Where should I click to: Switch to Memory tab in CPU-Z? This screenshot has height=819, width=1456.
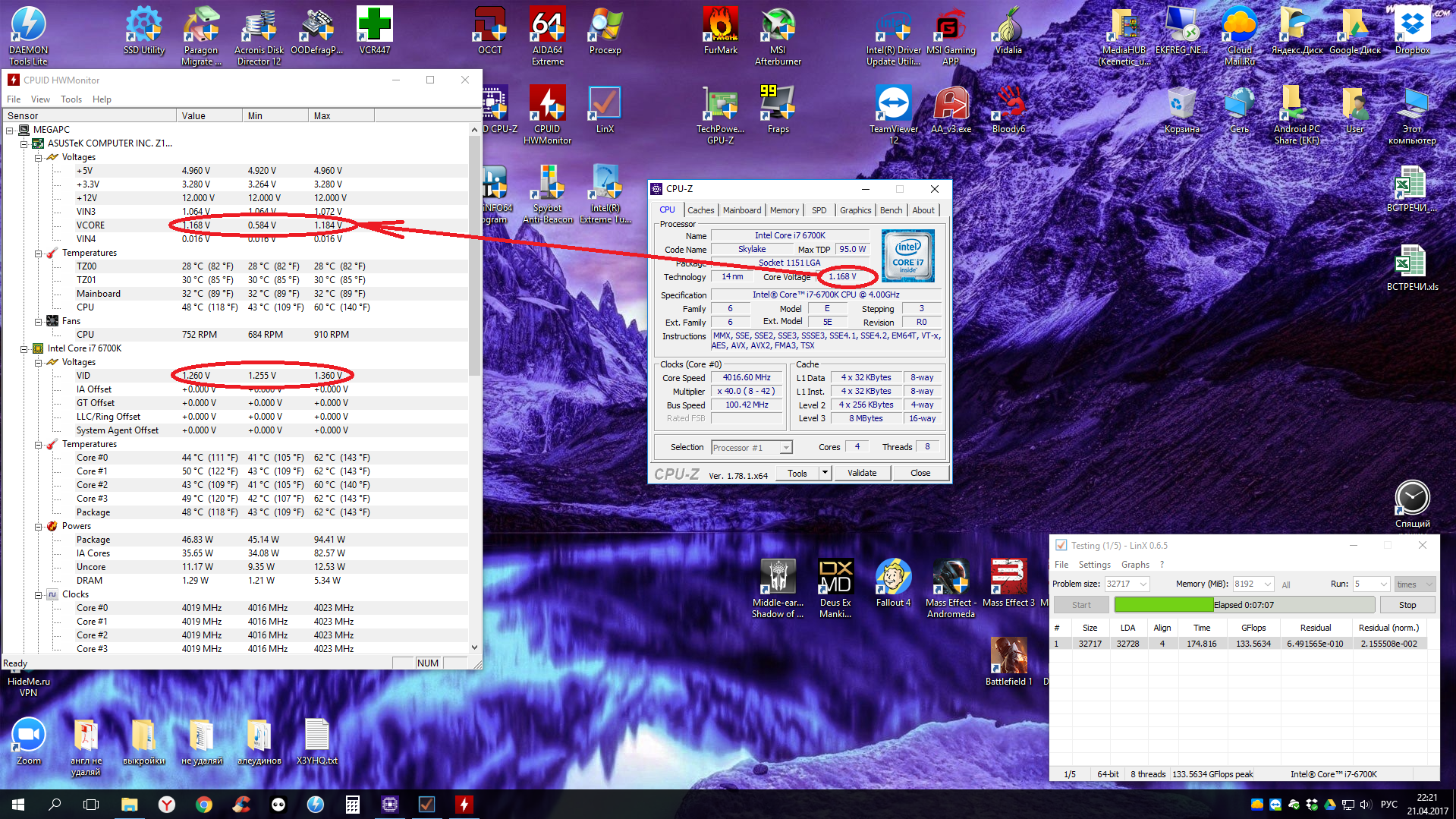pyautogui.click(x=785, y=210)
